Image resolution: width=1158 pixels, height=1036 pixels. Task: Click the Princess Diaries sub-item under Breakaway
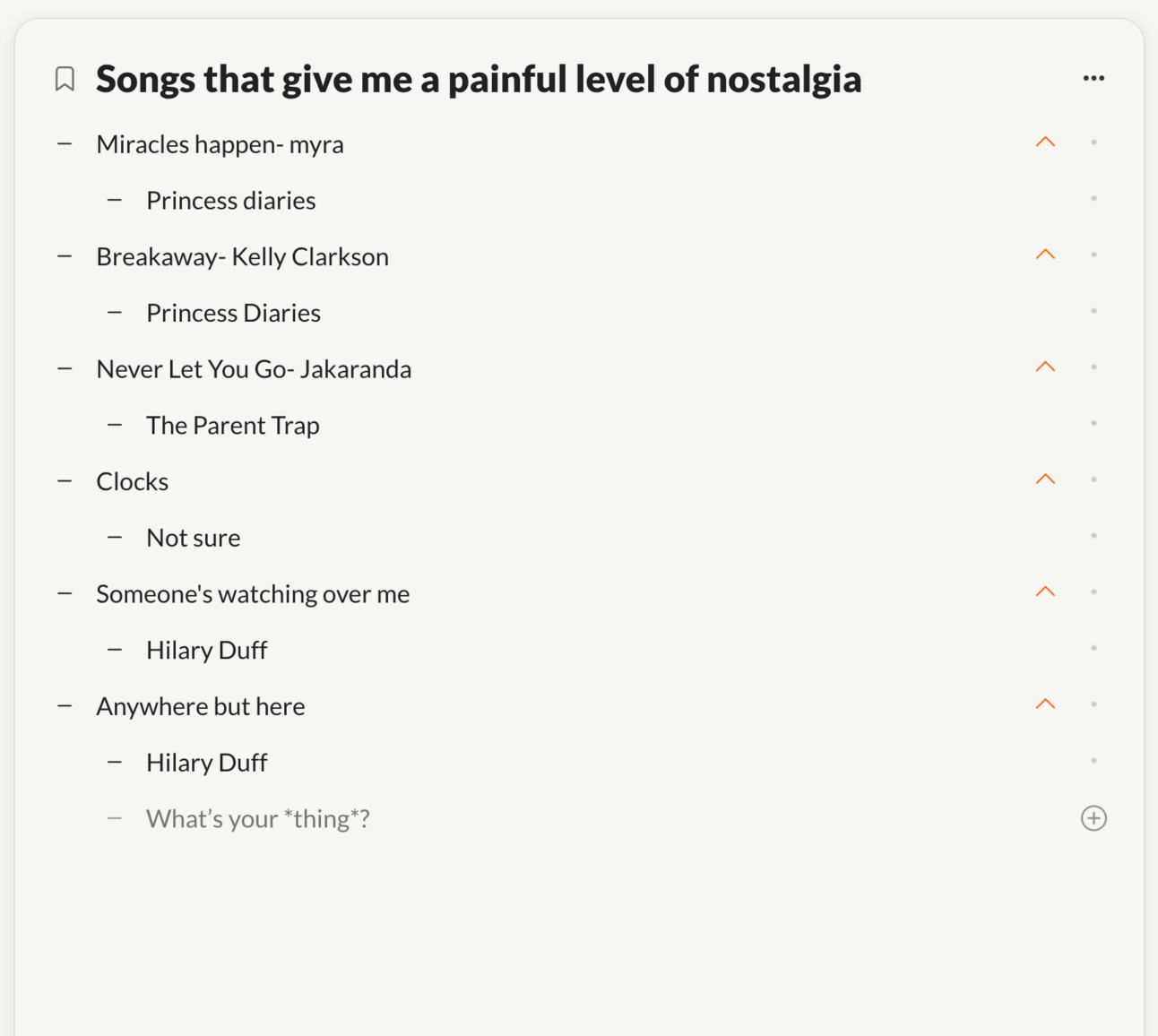pos(233,313)
